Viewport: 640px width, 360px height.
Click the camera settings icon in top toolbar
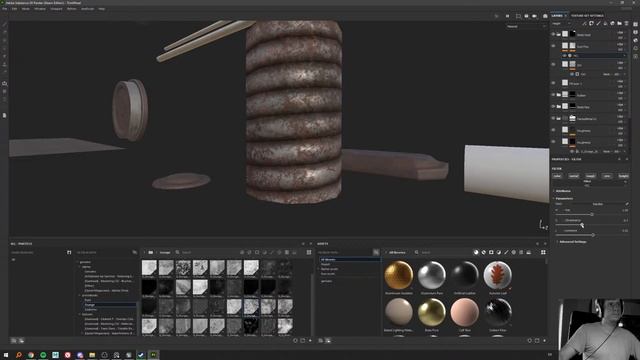(x=534, y=16)
